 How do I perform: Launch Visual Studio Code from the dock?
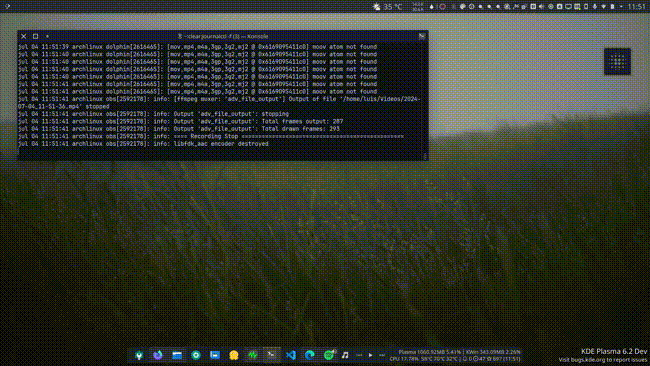tap(291, 355)
